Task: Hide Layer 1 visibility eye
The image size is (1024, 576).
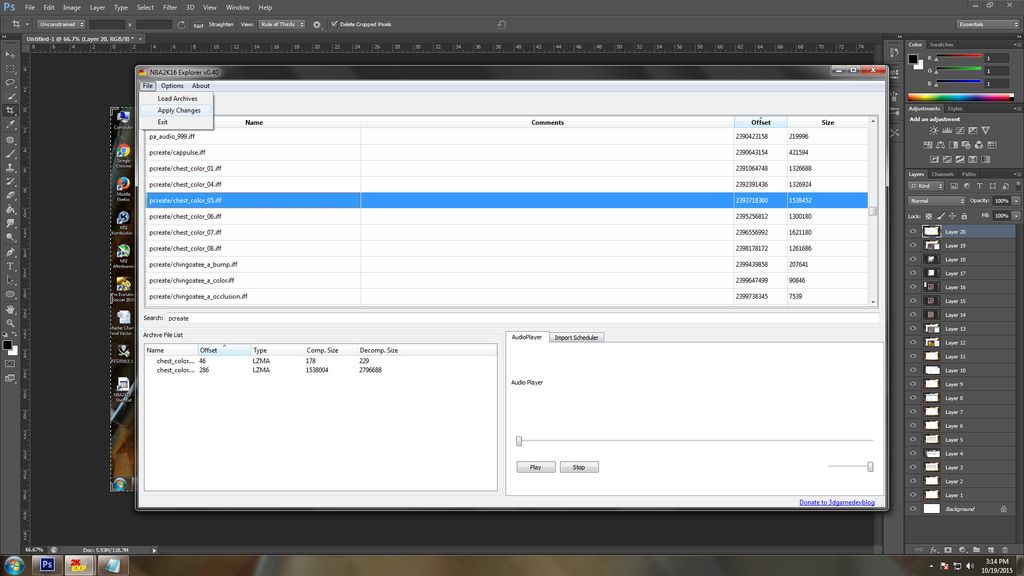Action: [x=913, y=495]
